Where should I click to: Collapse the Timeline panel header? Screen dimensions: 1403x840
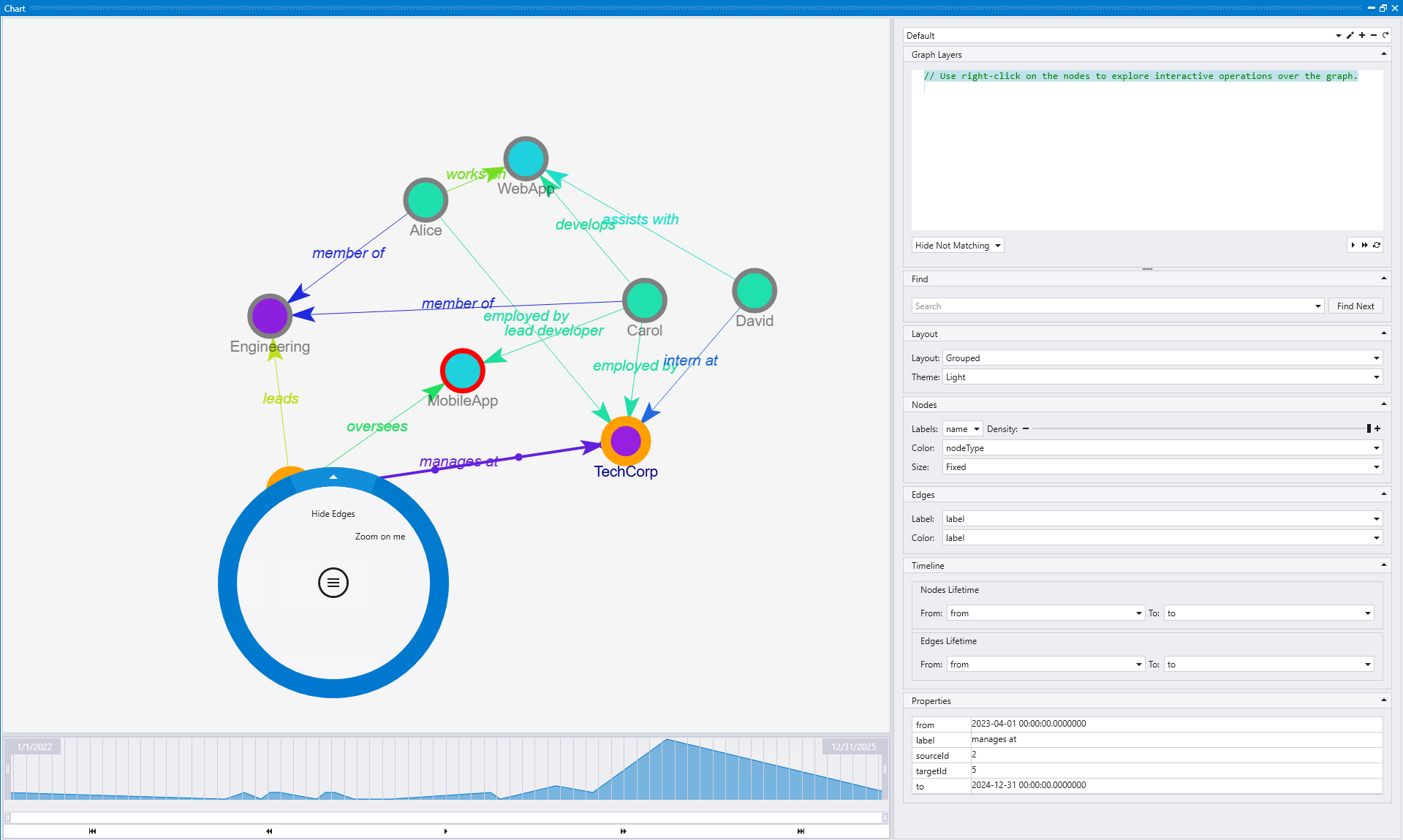point(1383,564)
